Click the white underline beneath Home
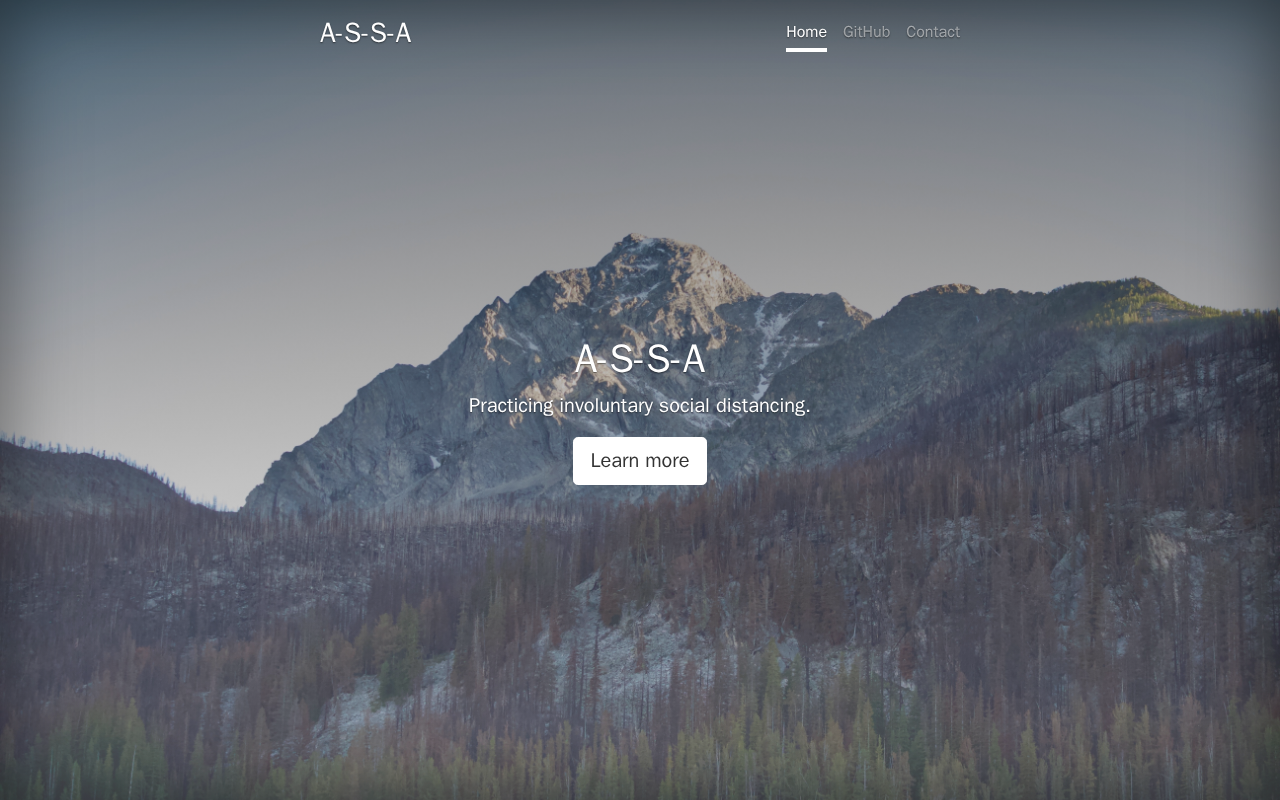 pos(806,50)
